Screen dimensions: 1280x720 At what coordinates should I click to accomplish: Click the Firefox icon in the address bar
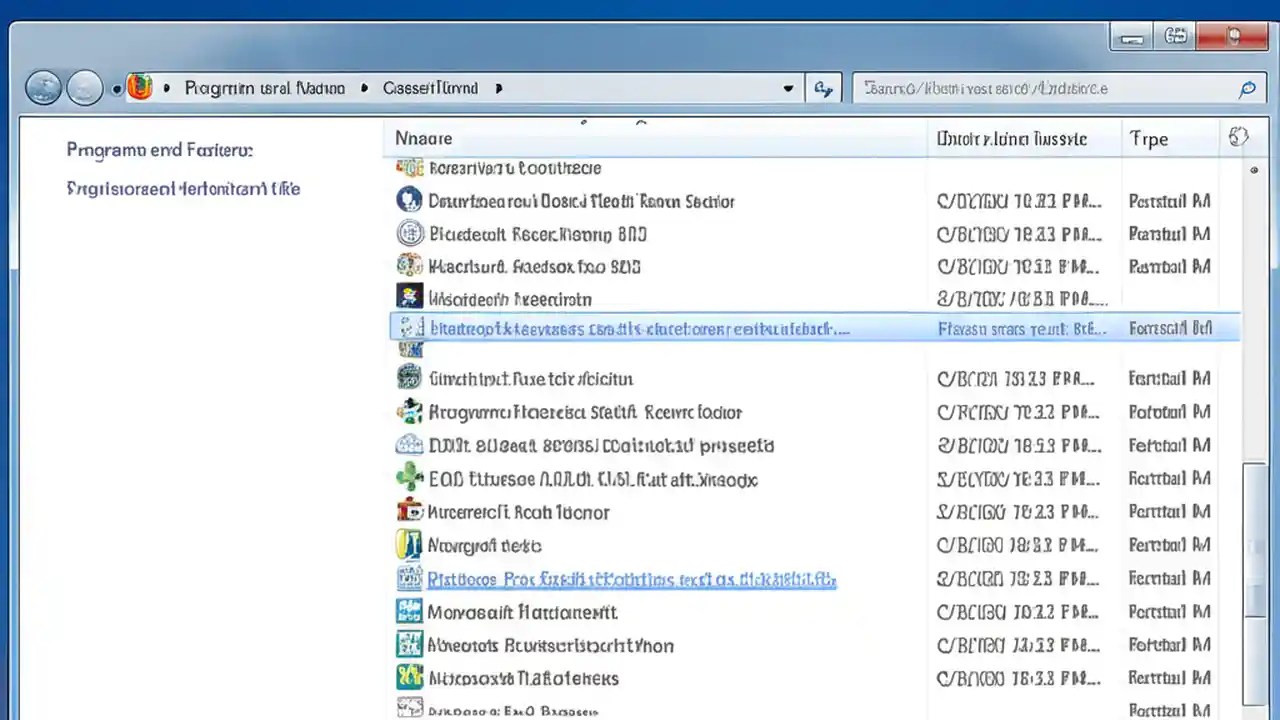140,87
